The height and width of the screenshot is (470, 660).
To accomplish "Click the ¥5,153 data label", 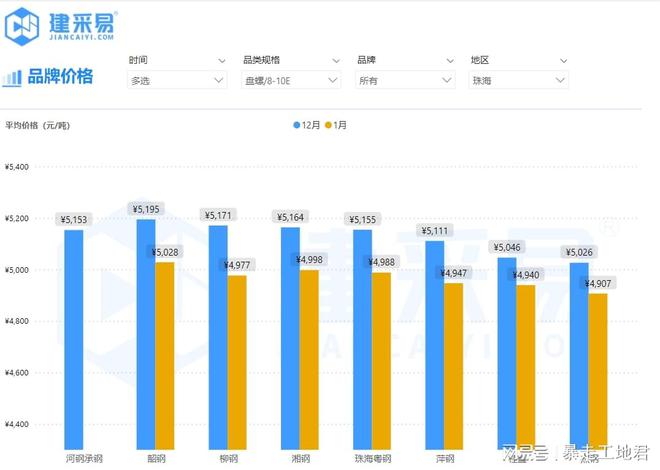I will click(x=74, y=220).
